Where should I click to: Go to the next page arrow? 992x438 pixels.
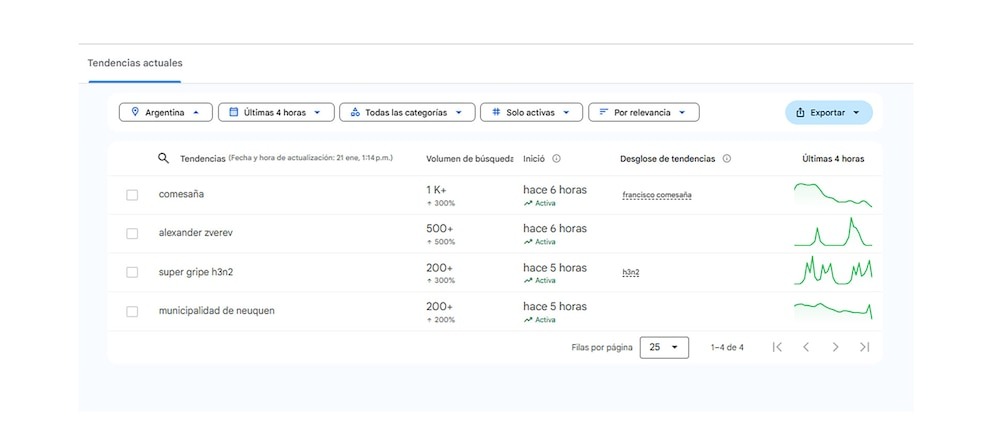click(x=835, y=347)
